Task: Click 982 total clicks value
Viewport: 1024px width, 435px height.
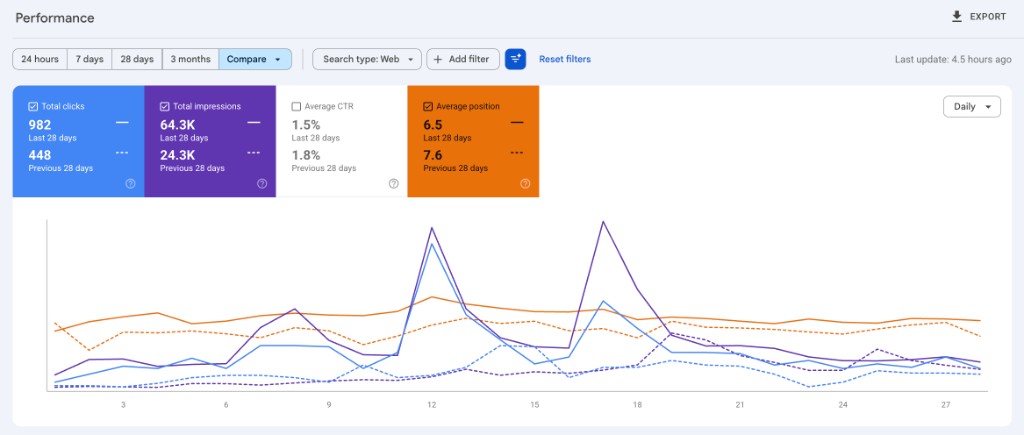Action: 40,125
